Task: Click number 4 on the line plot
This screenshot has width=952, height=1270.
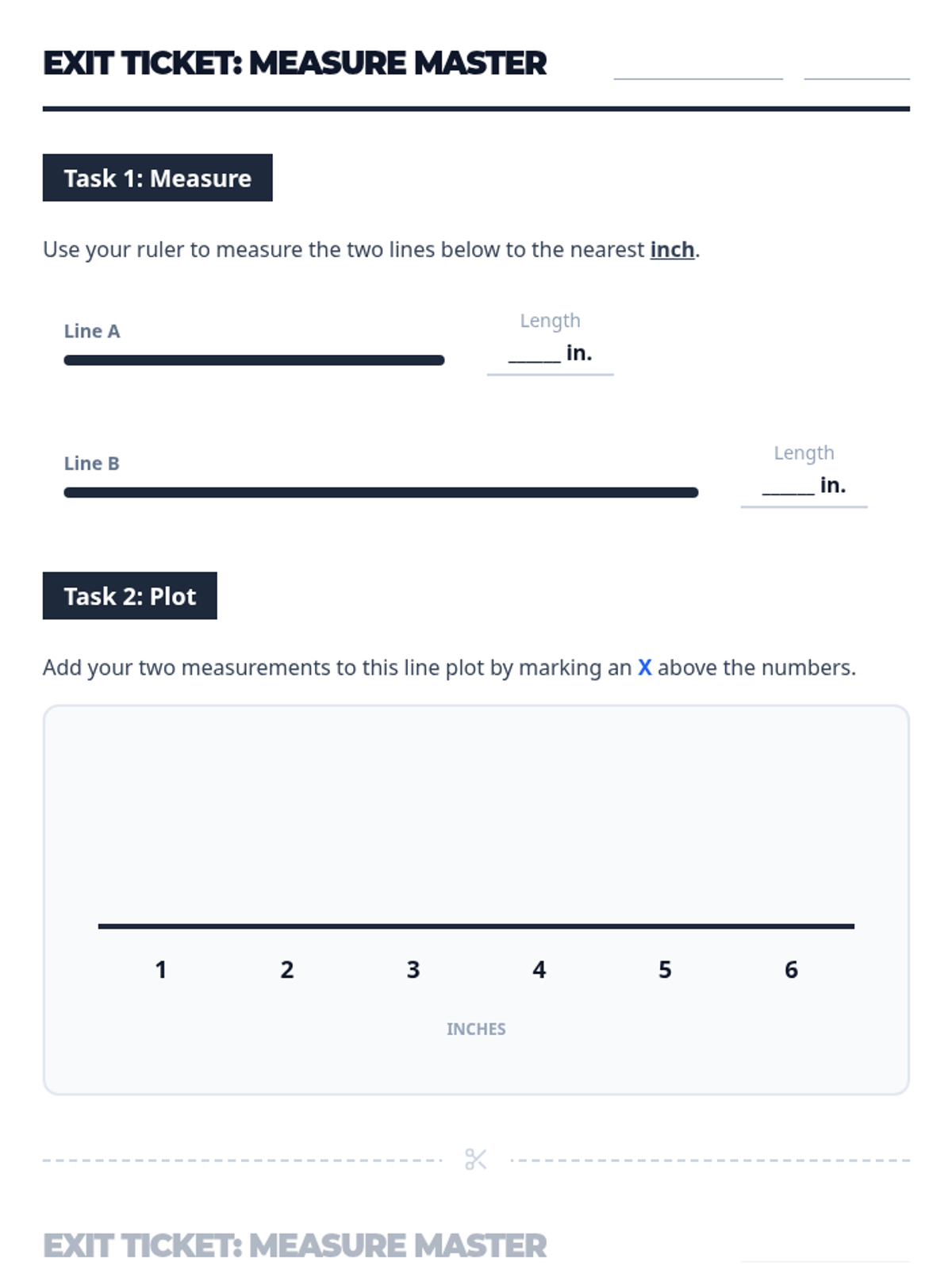Action: point(539,969)
